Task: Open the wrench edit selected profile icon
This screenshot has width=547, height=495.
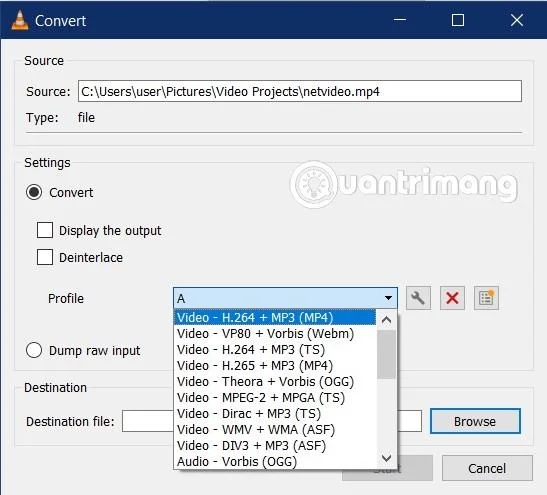Action: point(418,298)
